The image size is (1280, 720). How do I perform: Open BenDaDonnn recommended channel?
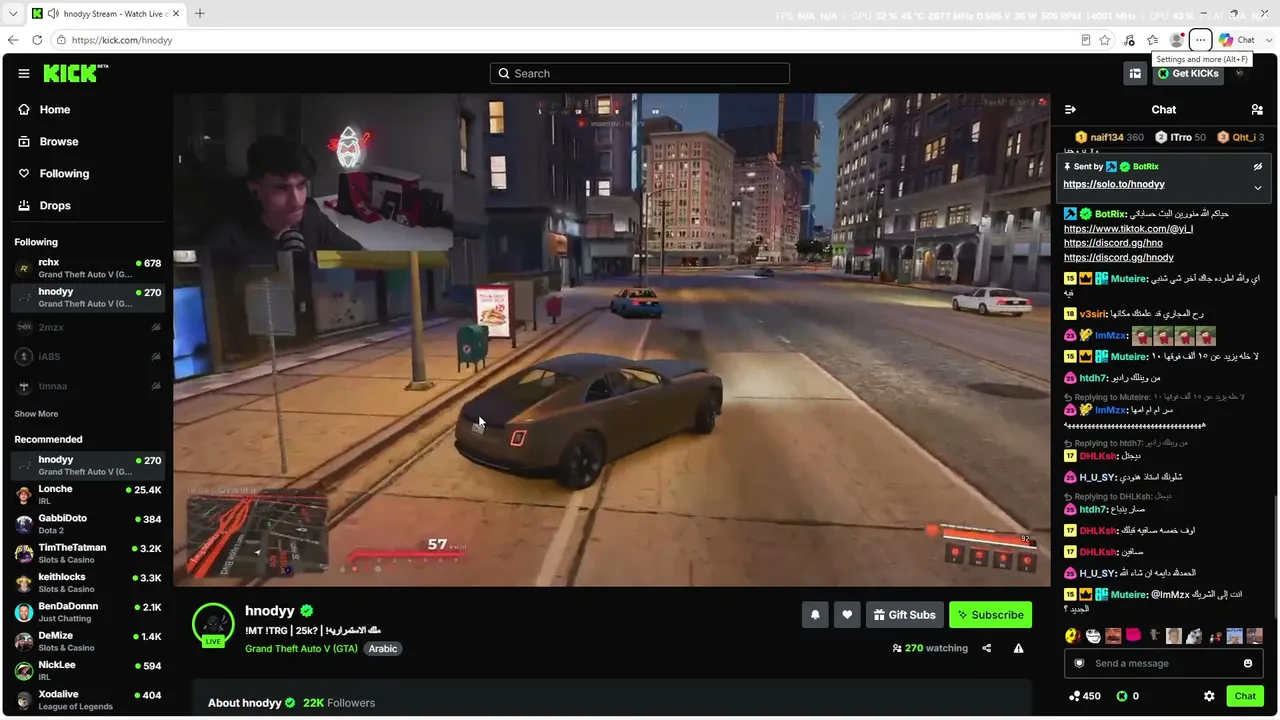point(88,612)
